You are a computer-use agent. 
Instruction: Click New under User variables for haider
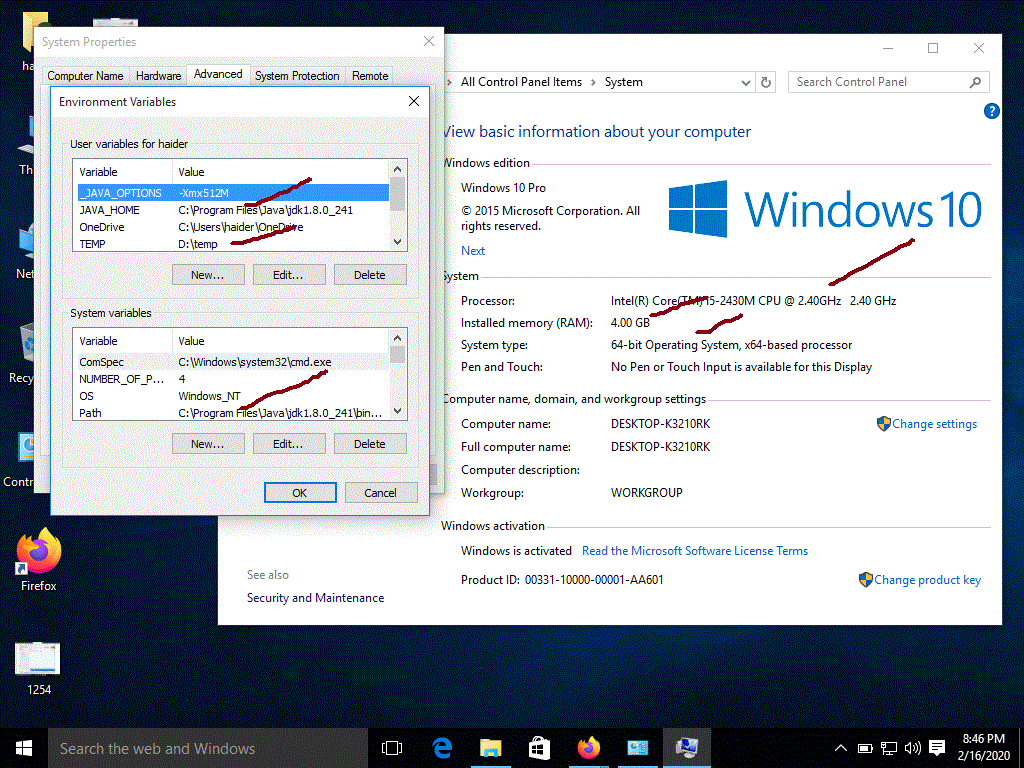click(x=208, y=275)
